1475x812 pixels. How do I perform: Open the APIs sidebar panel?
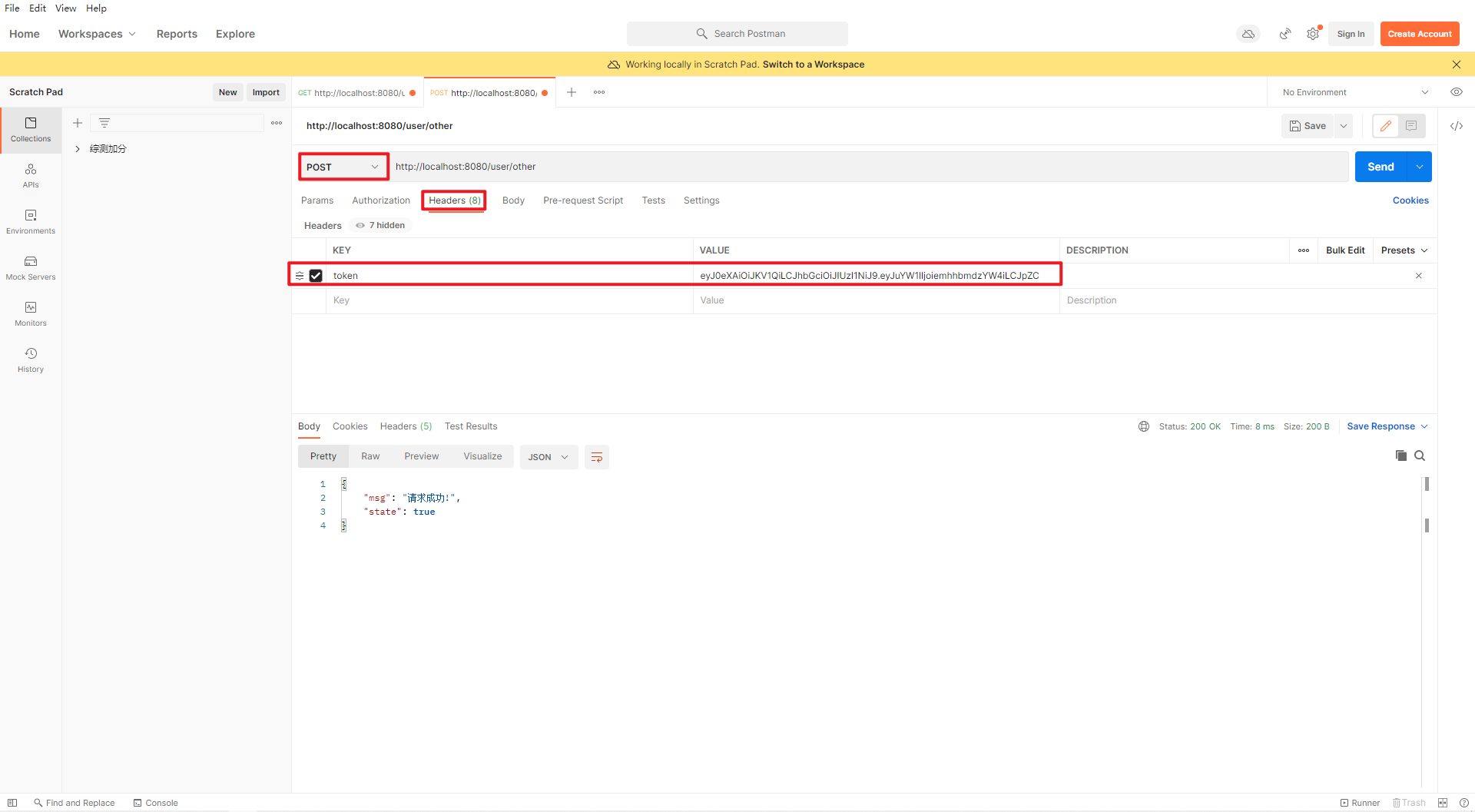(x=31, y=176)
